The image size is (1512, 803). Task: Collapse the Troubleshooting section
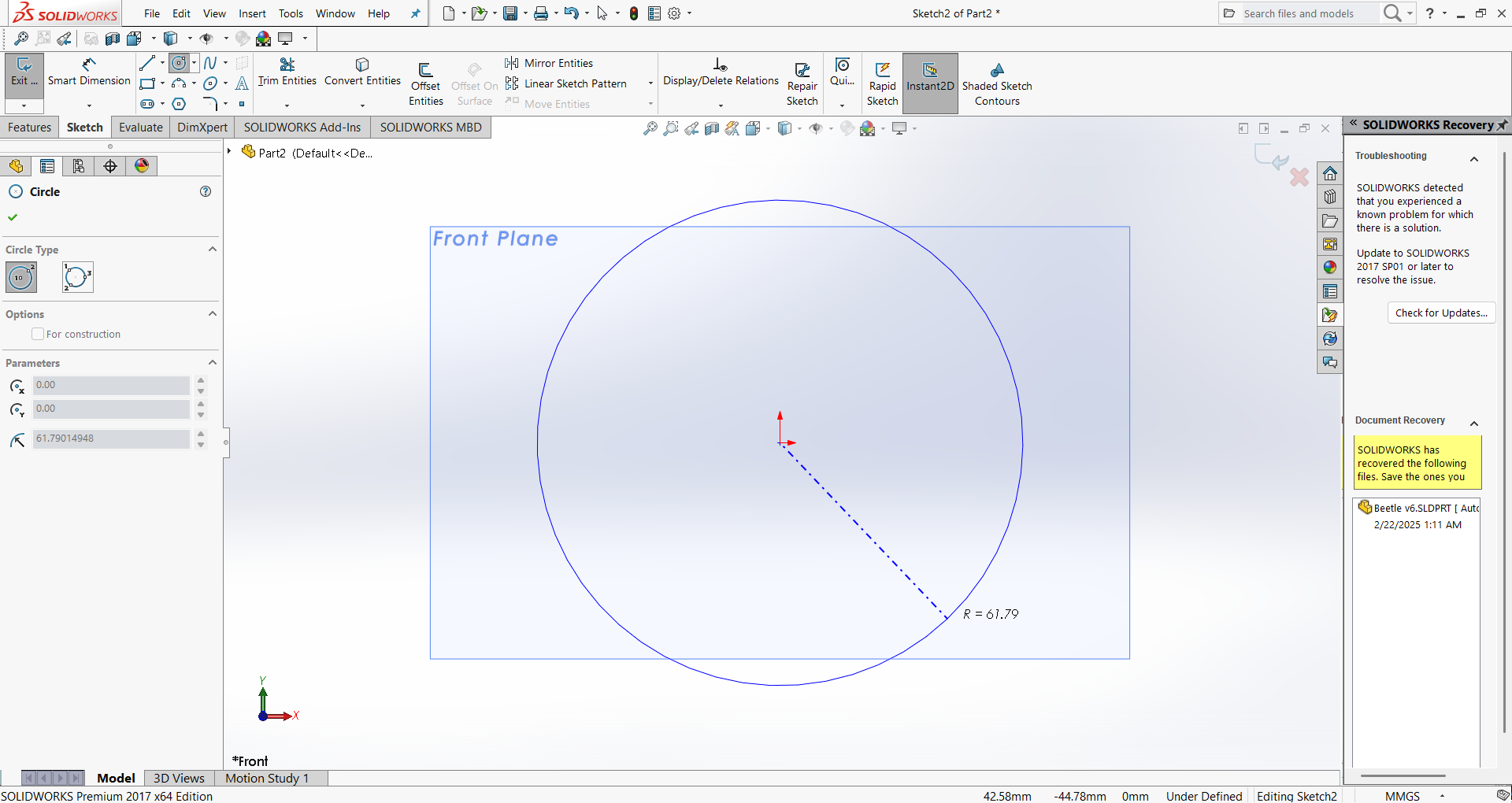[x=1474, y=159]
